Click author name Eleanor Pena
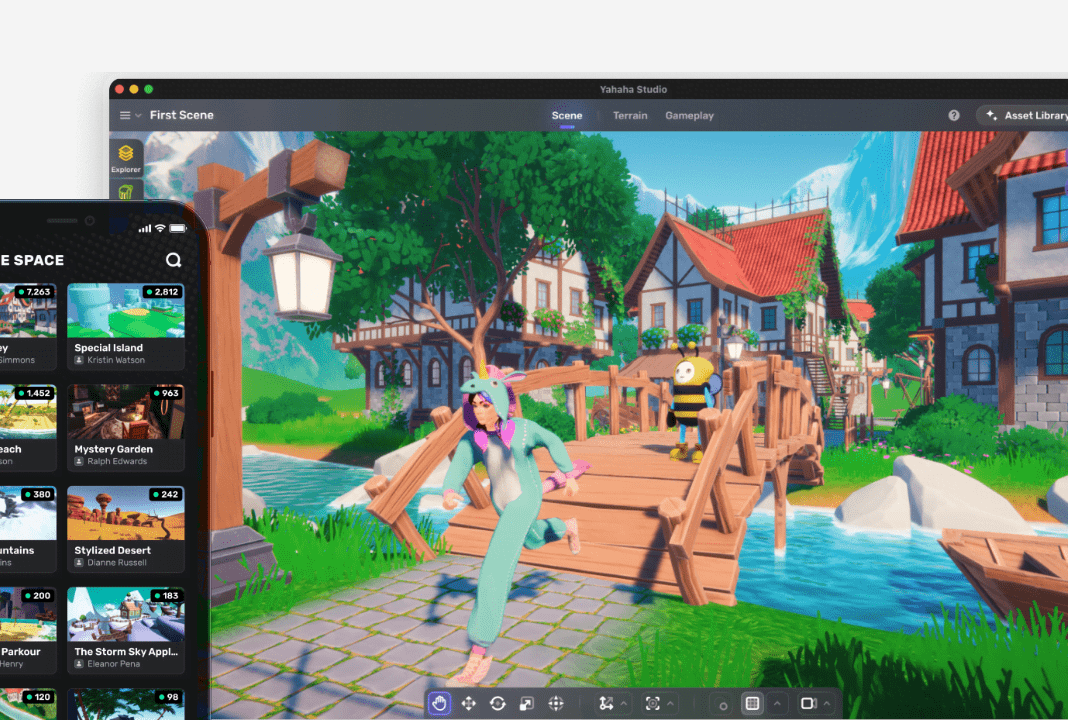This screenshot has height=720, width=1068. [113, 663]
